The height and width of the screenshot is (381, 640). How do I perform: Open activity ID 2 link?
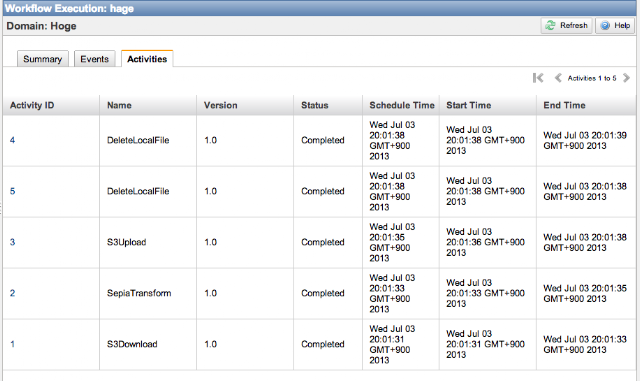[12, 293]
